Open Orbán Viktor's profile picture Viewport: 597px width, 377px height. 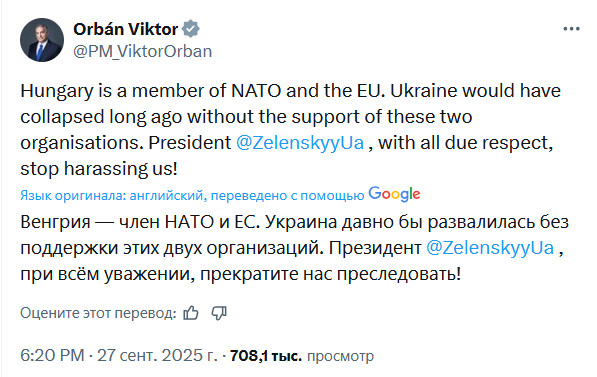(42, 40)
